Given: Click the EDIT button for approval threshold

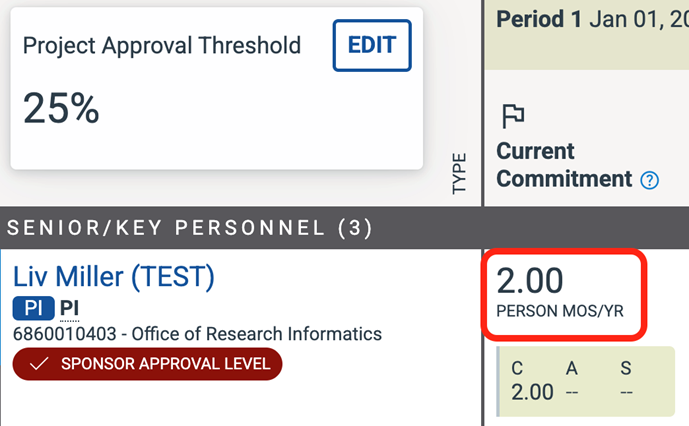Looking at the screenshot, I should [x=372, y=45].
